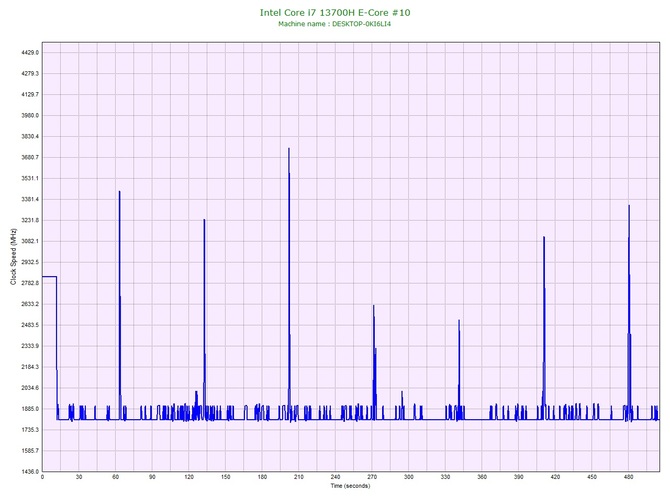Click the 240 x-axis tick label

pos(335,478)
